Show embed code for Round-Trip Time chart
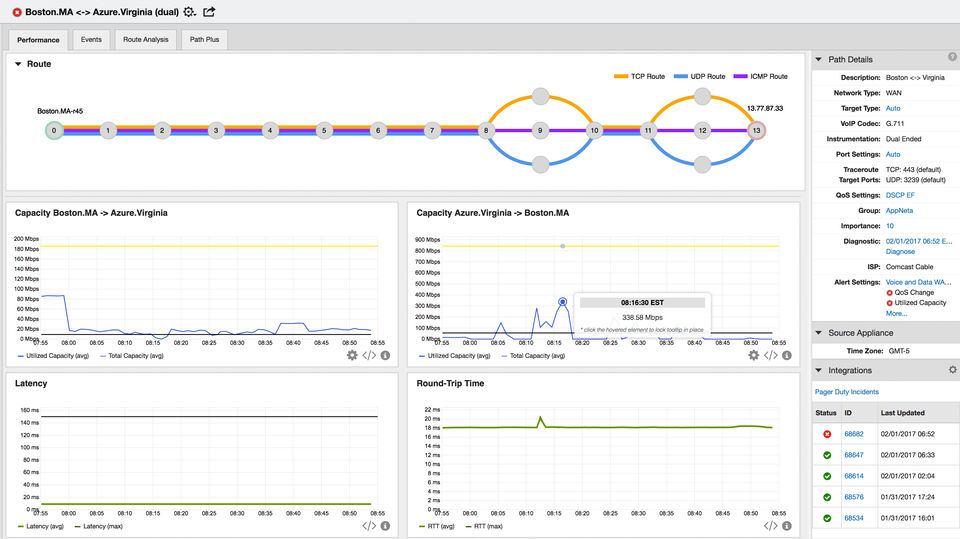960x539 pixels. coord(771,526)
